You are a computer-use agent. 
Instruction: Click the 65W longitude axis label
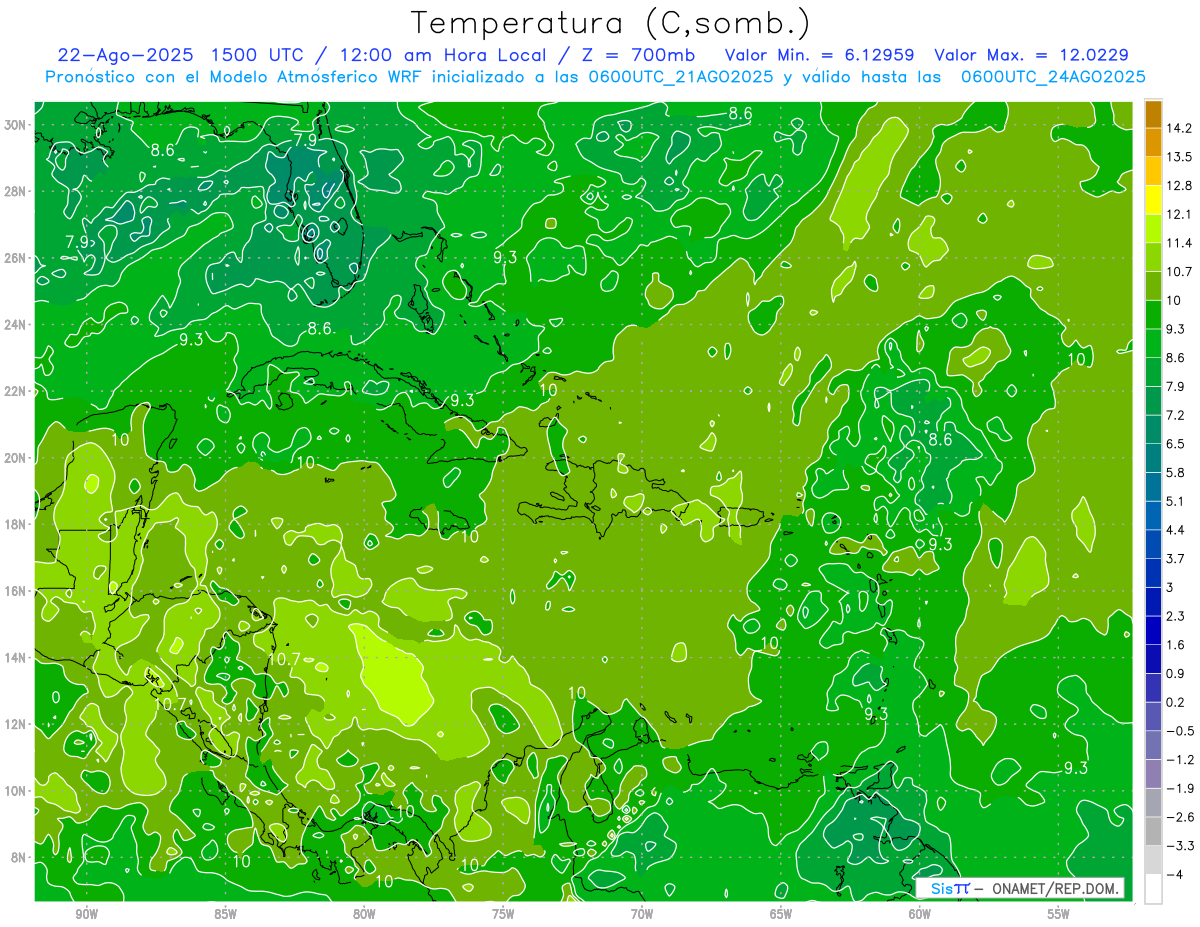(x=781, y=914)
